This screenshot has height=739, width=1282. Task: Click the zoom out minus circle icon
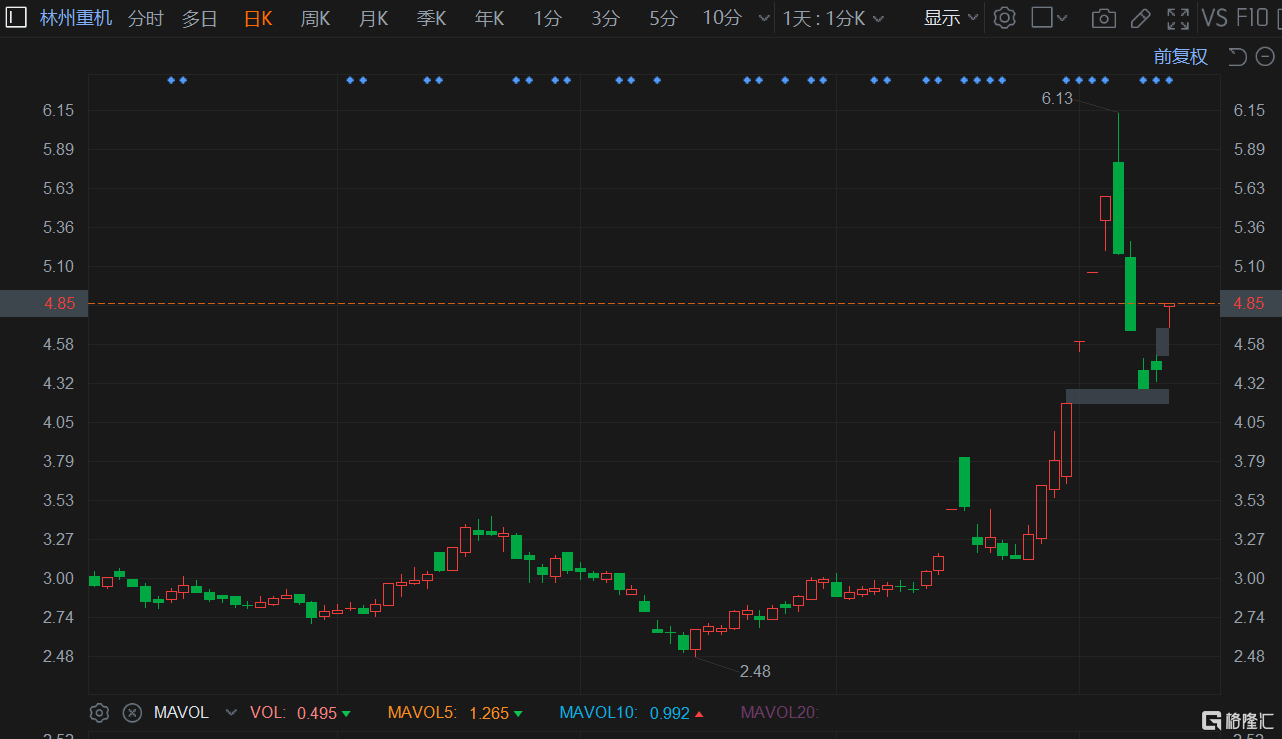point(1265,57)
